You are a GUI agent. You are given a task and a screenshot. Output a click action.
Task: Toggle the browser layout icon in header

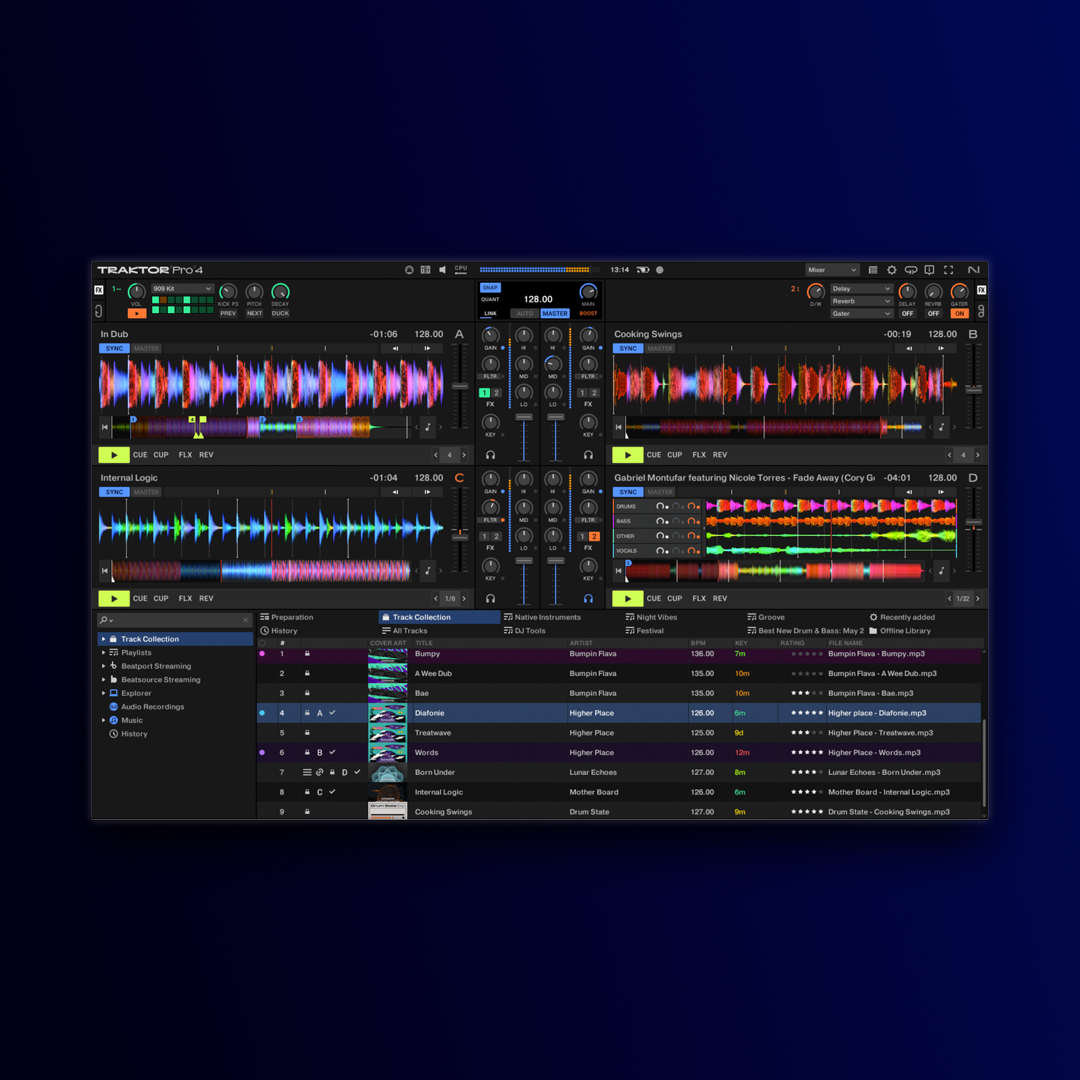pos(873,270)
